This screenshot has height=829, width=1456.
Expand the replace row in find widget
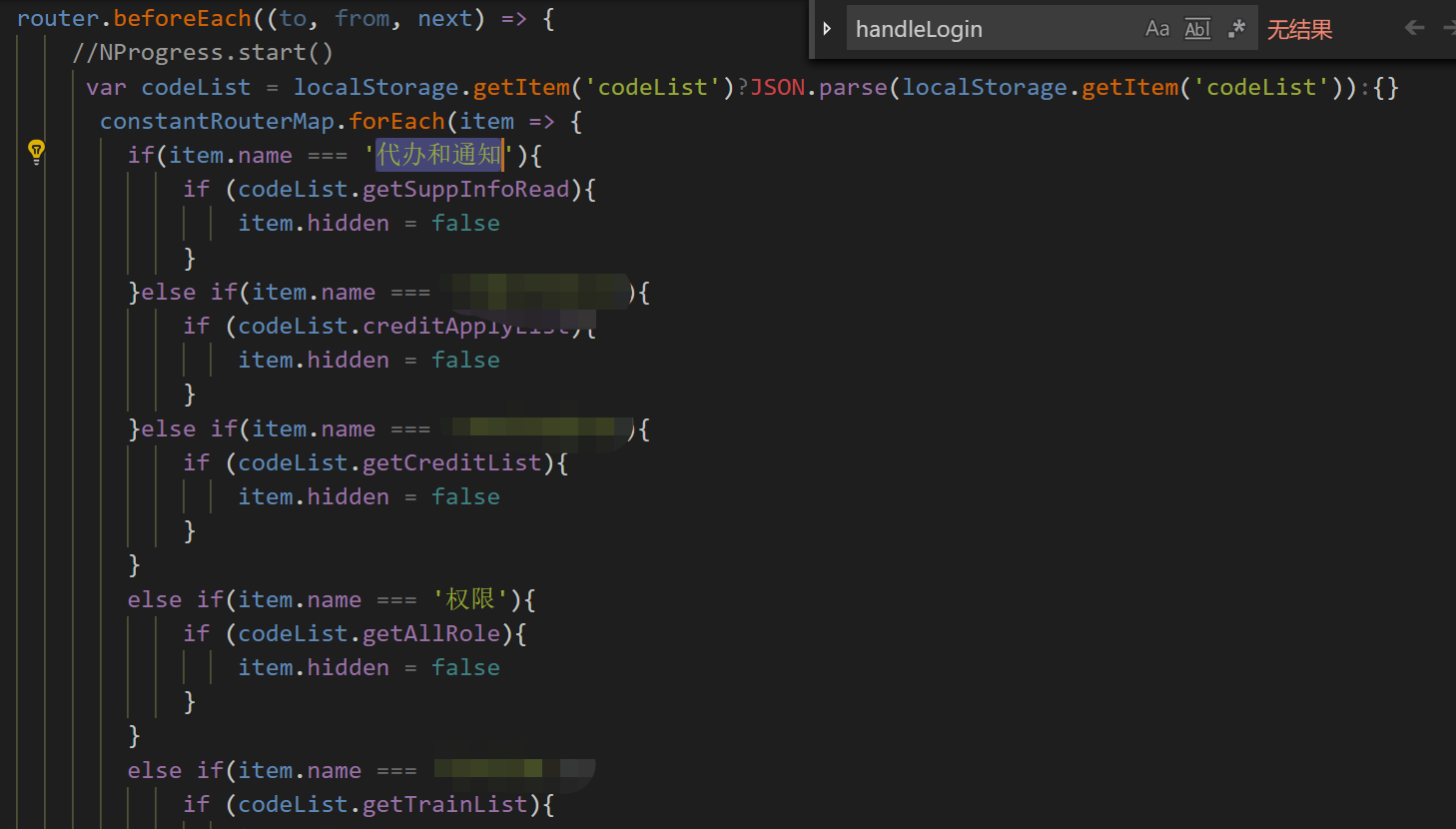point(827,29)
